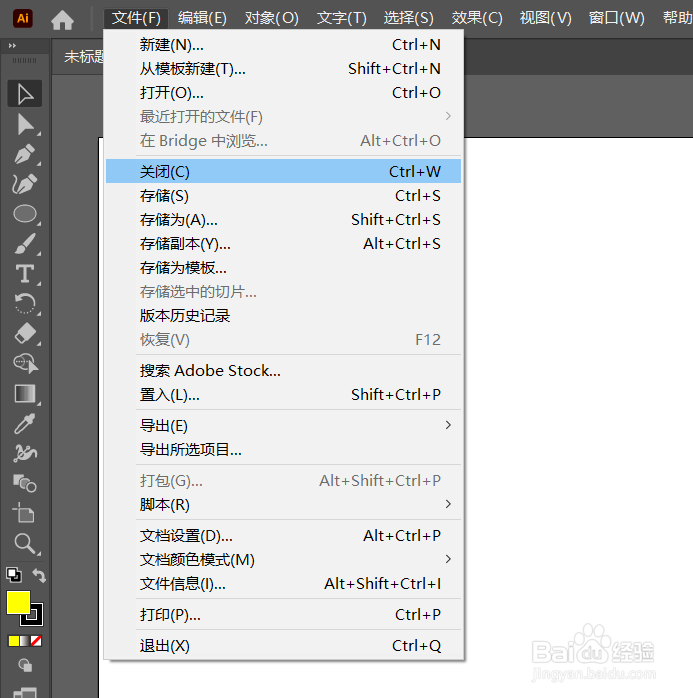Choose 新建(N)... from the menu
This screenshot has height=698, width=693.
[x=283, y=45]
